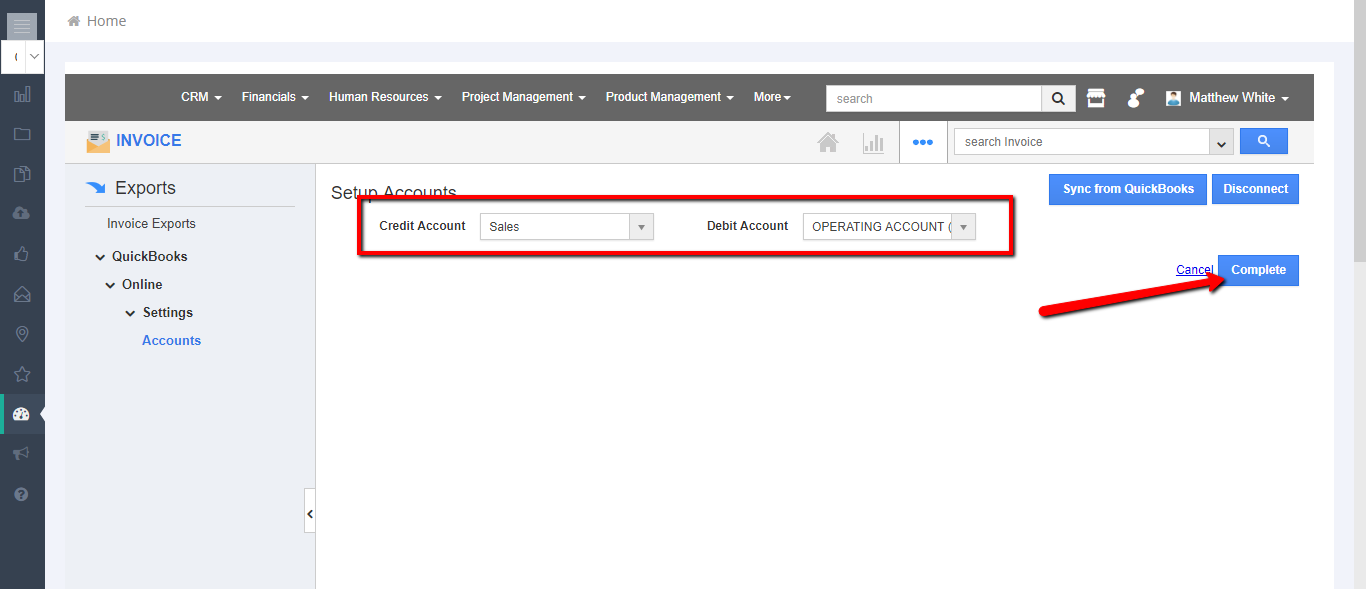The width and height of the screenshot is (1366, 589).
Task: Open the Human Resources menu
Action: click(385, 97)
